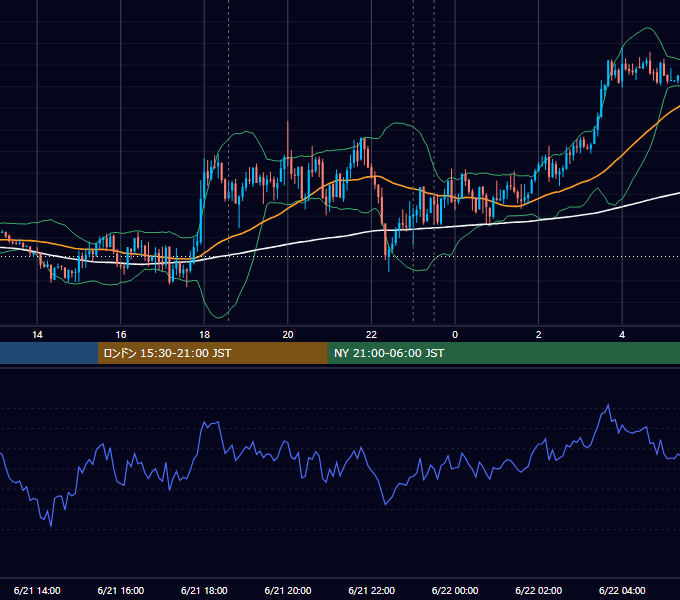680x600 pixels.
Task: Click the ロンドン 15:30-21:00 JST session bar
Action: click(212, 353)
